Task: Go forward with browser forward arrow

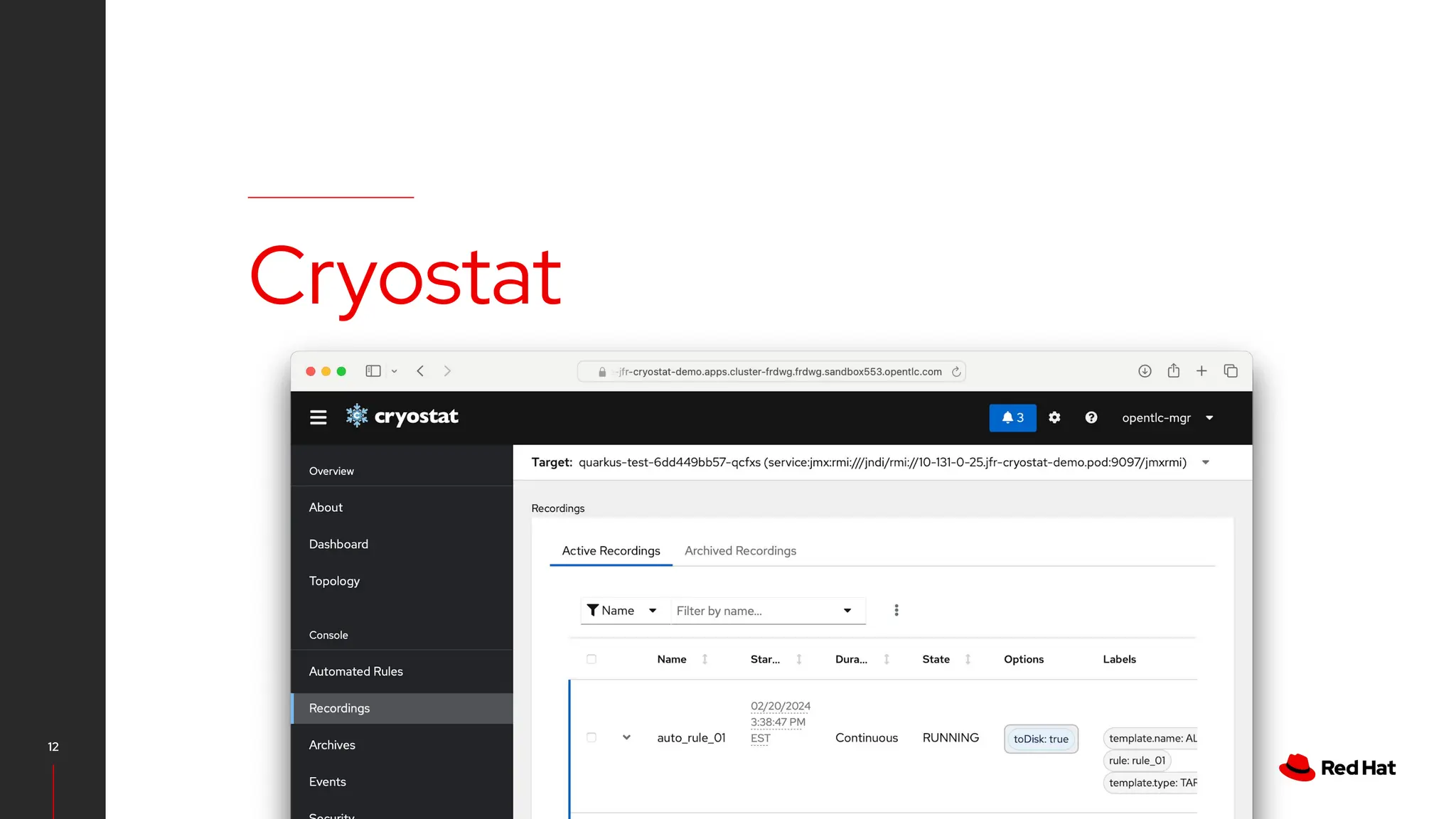Action: pyautogui.click(x=447, y=371)
